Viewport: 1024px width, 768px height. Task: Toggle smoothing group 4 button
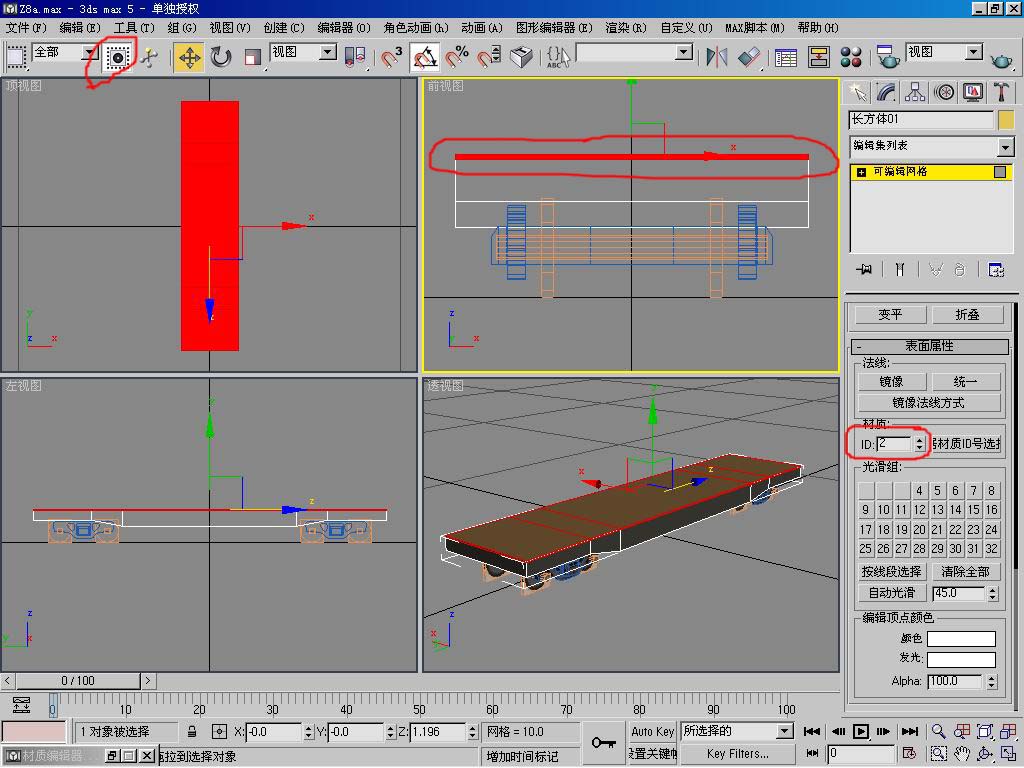[x=920, y=490]
